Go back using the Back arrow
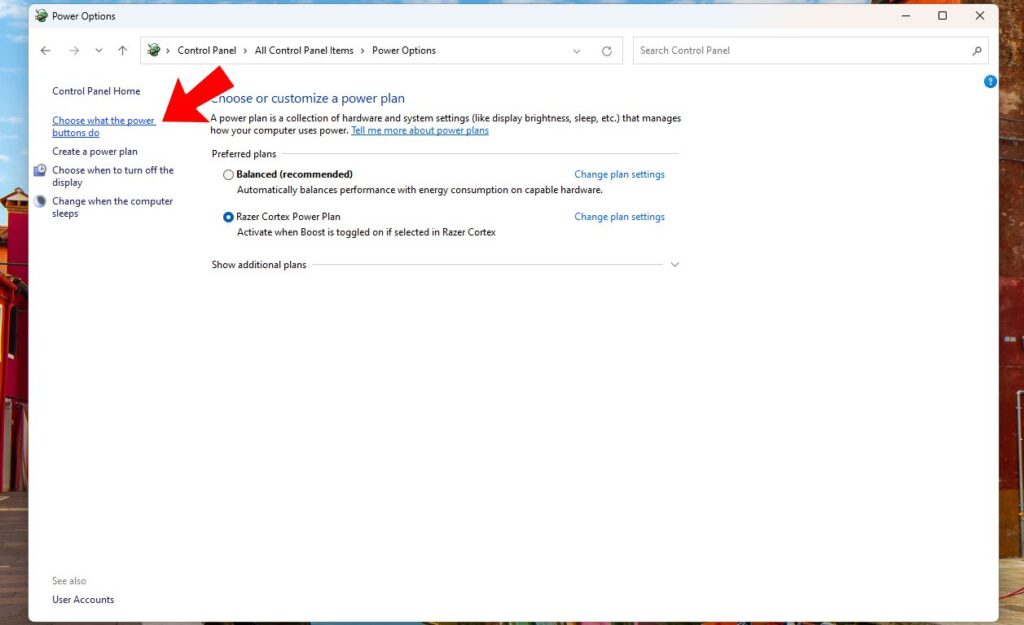 coord(45,50)
